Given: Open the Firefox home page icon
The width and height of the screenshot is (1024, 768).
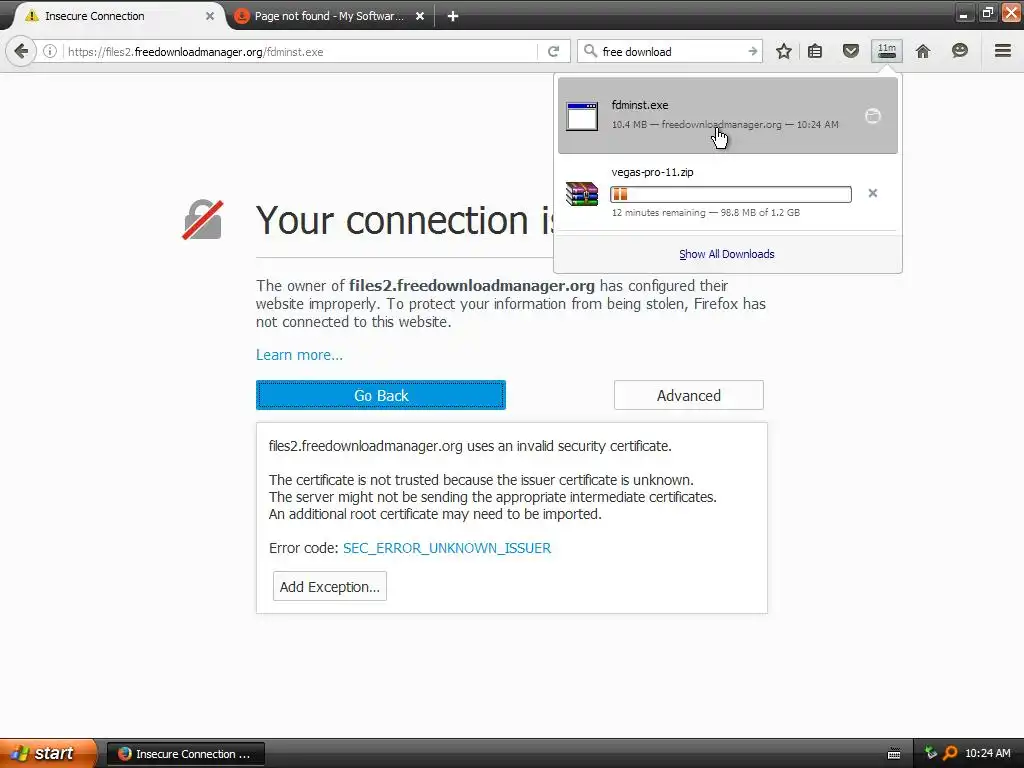Looking at the screenshot, I should (x=923, y=51).
